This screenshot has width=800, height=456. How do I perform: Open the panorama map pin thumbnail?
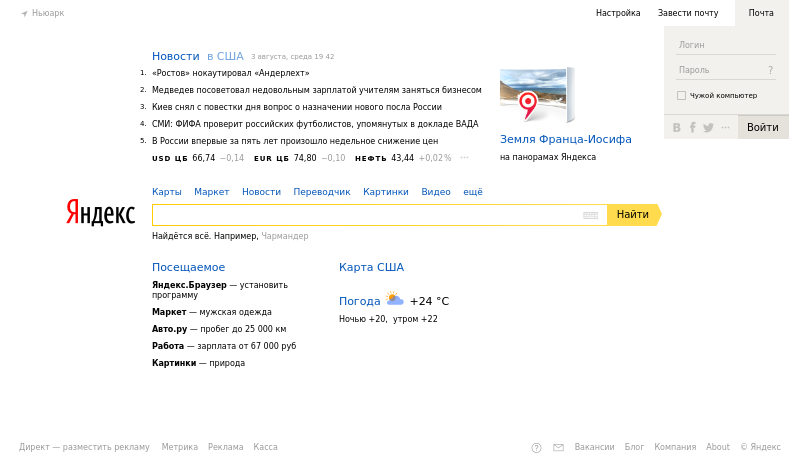click(537, 95)
